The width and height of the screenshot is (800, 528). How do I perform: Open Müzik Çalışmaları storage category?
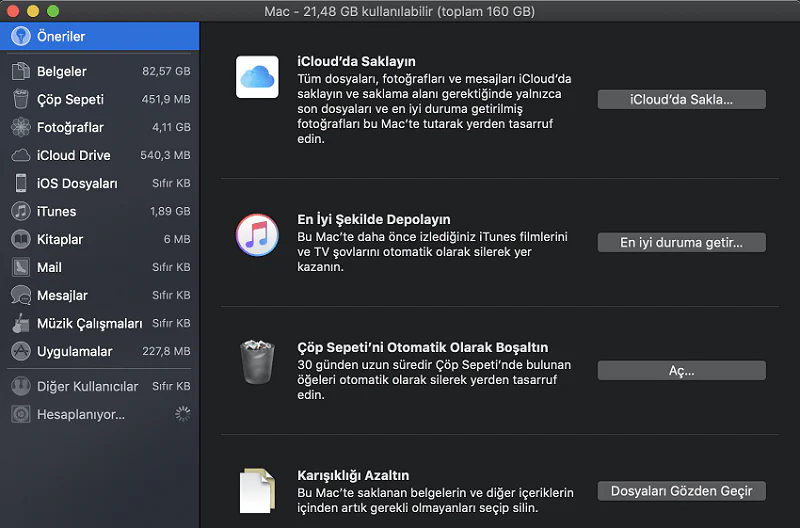pyautogui.click(x=89, y=324)
